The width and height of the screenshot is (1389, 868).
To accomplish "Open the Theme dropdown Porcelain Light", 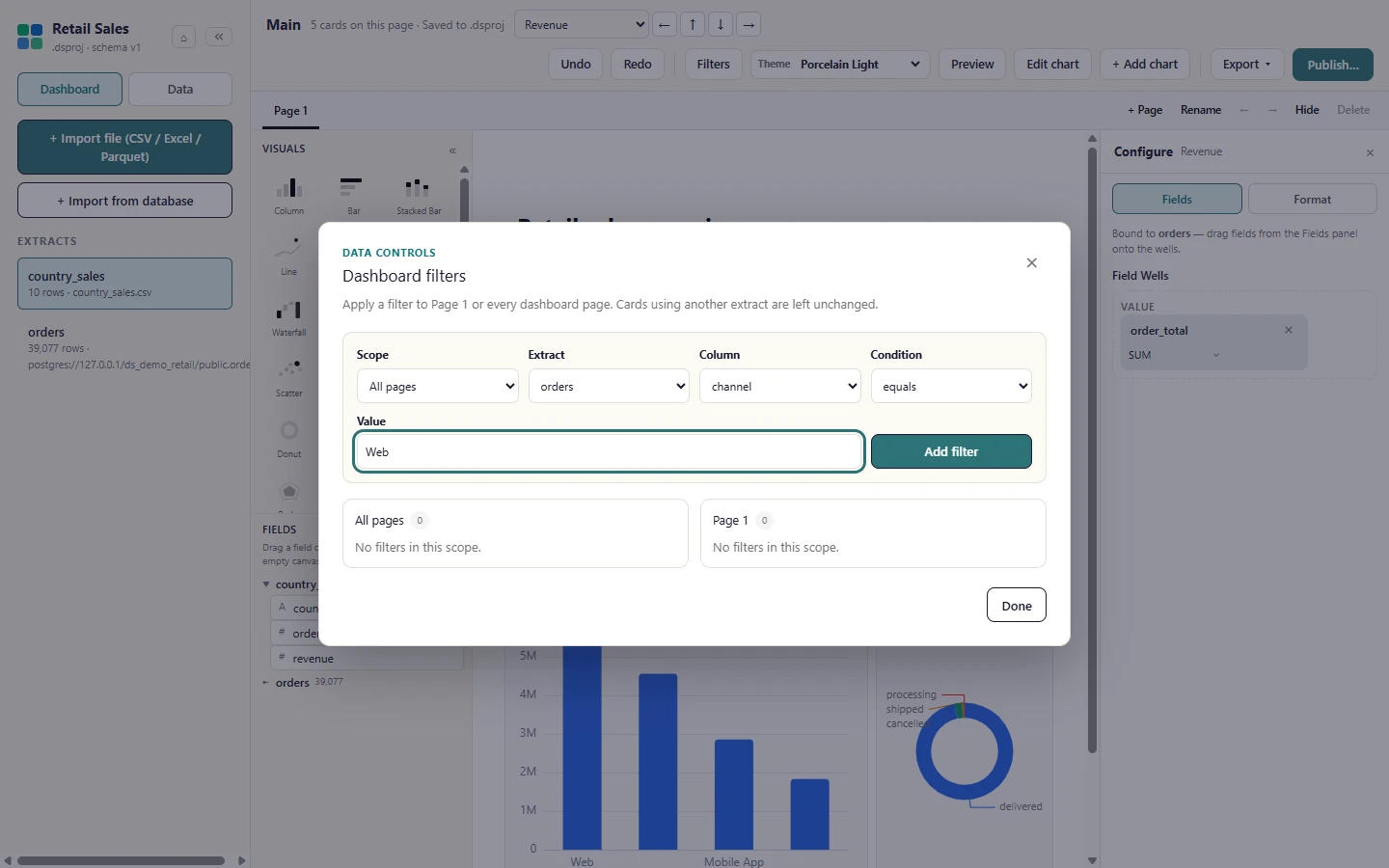I will [x=840, y=65].
